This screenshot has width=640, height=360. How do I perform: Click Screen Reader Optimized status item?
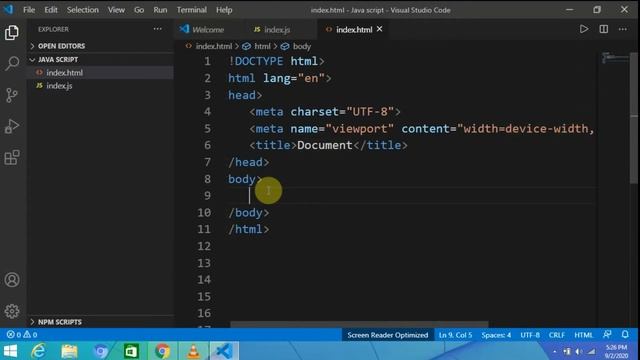click(x=388, y=335)
